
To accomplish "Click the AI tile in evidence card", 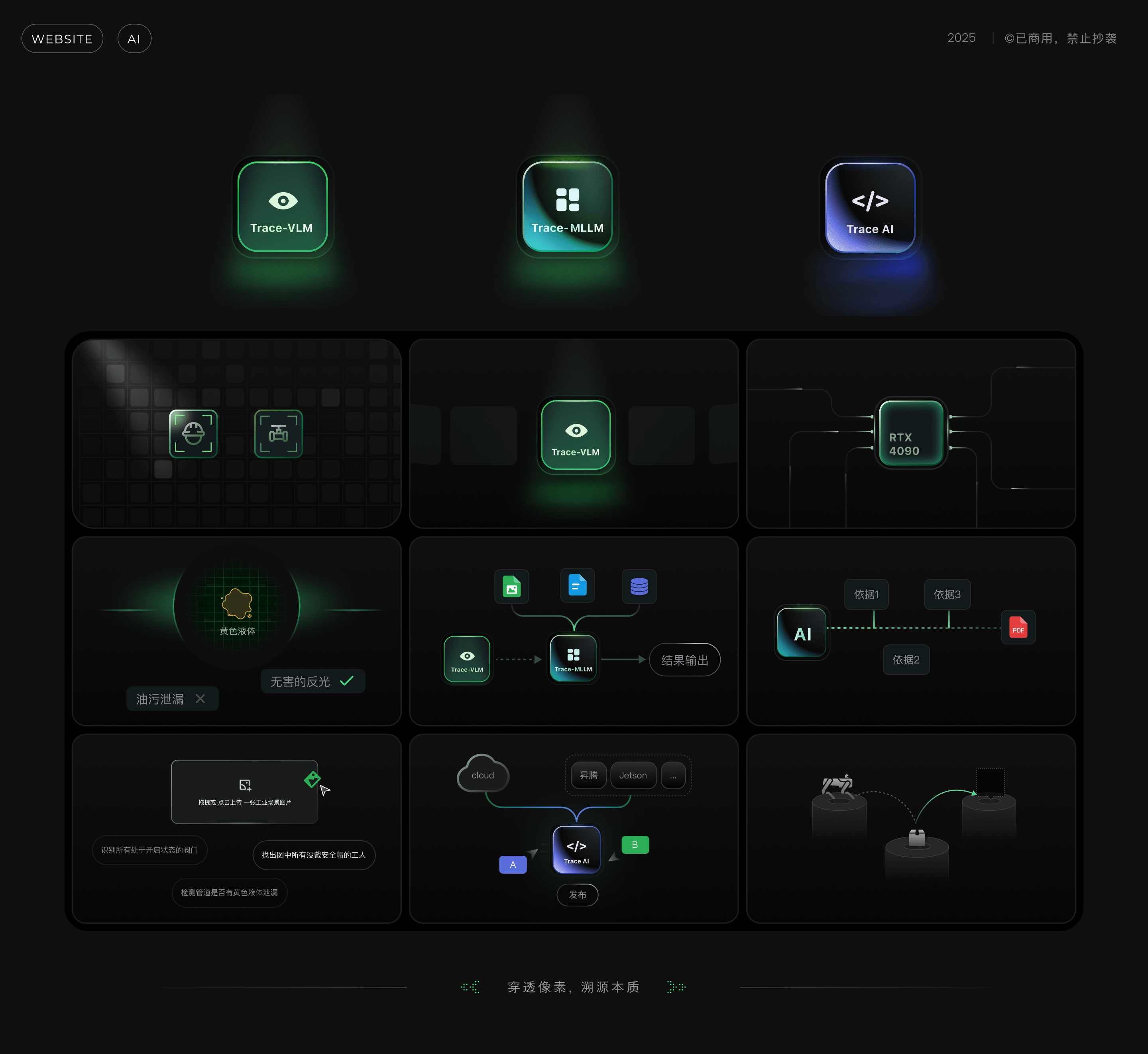I will (802, 632).
